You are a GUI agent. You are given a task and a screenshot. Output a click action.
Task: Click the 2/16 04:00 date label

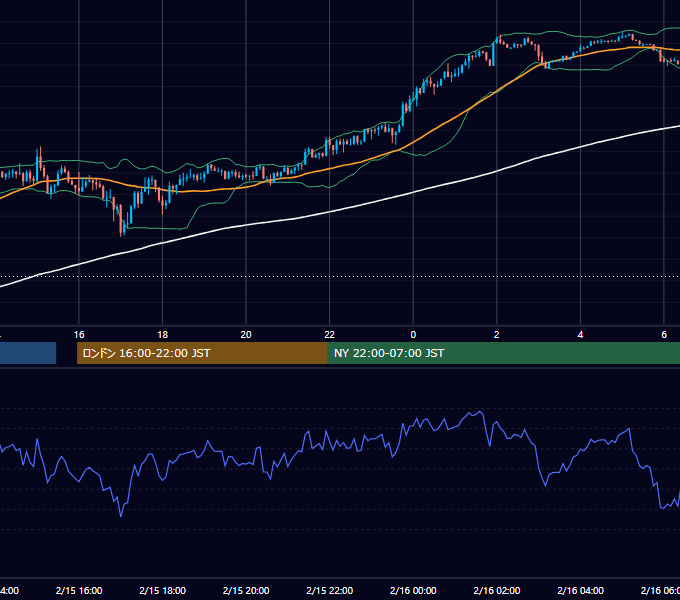pos(580,590)
